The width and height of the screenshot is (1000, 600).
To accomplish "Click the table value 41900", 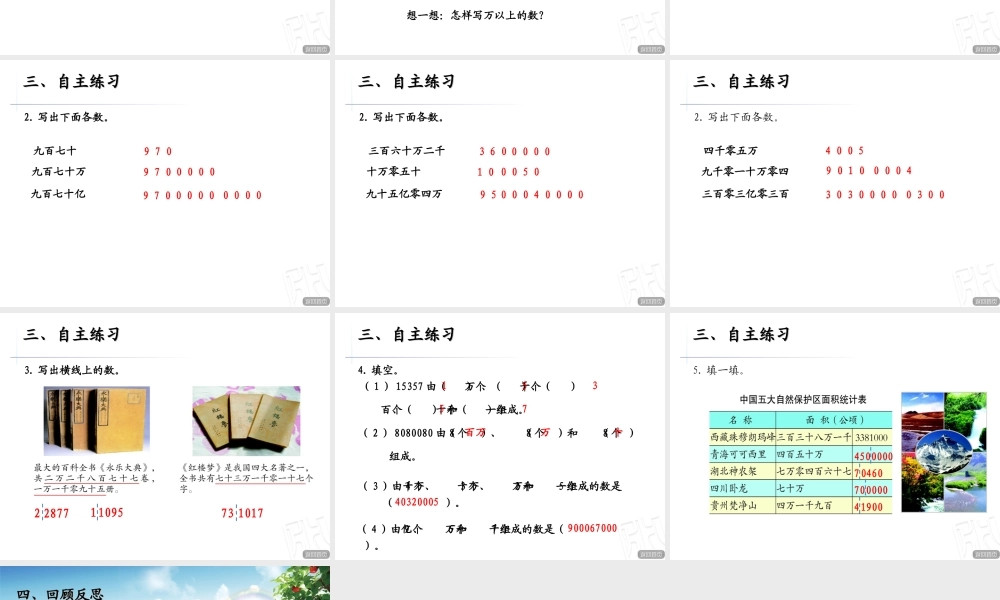I will point(869,507).
